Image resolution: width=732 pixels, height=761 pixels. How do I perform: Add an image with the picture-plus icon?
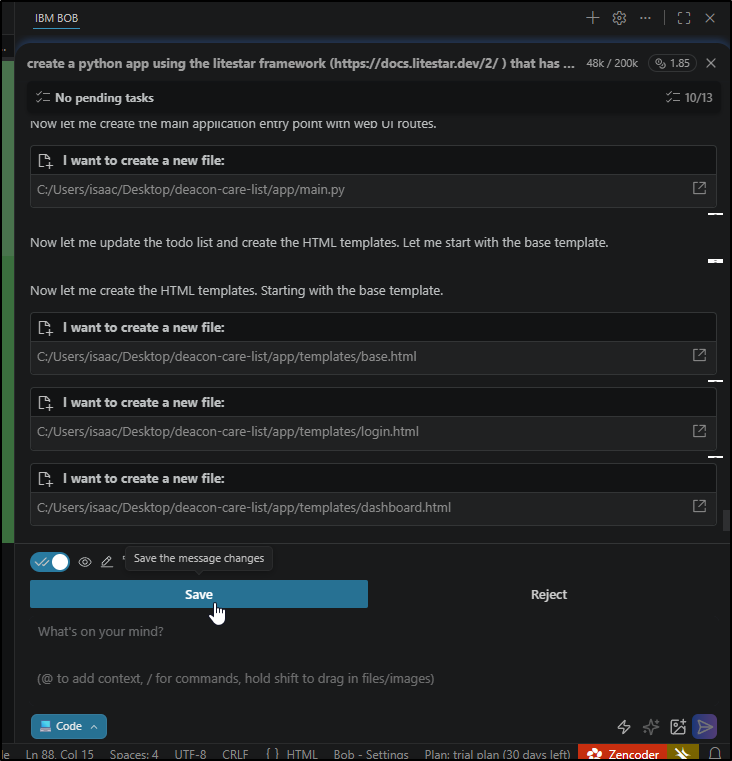coord(678,727)
